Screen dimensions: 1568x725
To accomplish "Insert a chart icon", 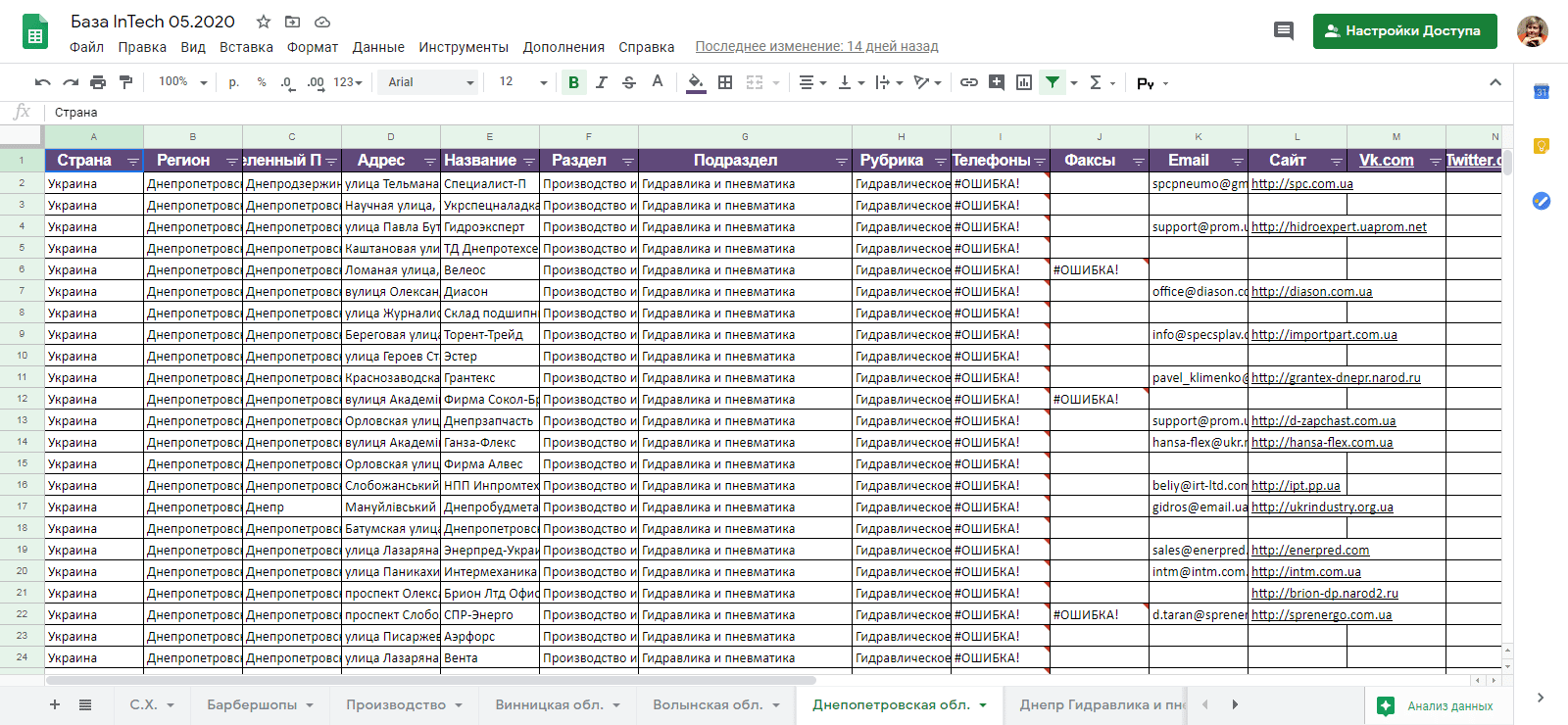I will click(x=1024, y=82).
